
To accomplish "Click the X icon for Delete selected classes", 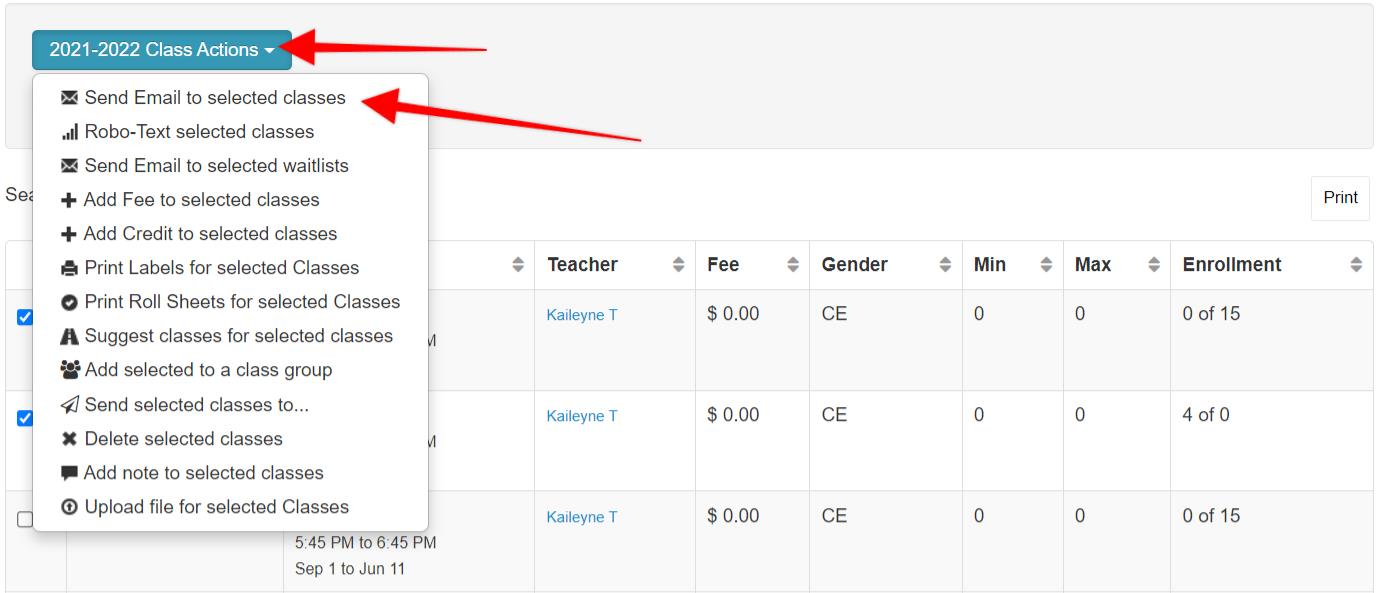I will (69, 439).
